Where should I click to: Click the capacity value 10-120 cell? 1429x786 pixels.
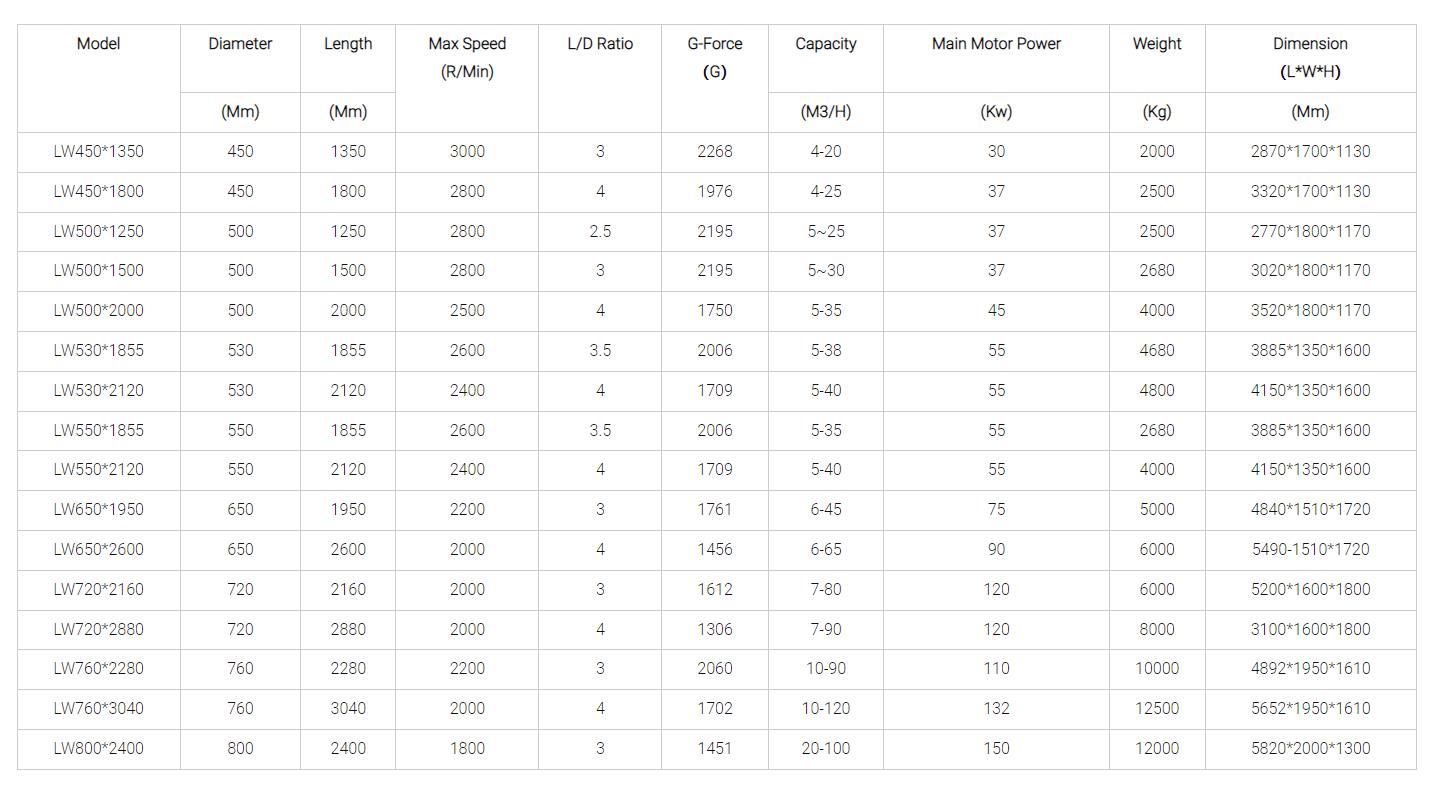[825, 708]
